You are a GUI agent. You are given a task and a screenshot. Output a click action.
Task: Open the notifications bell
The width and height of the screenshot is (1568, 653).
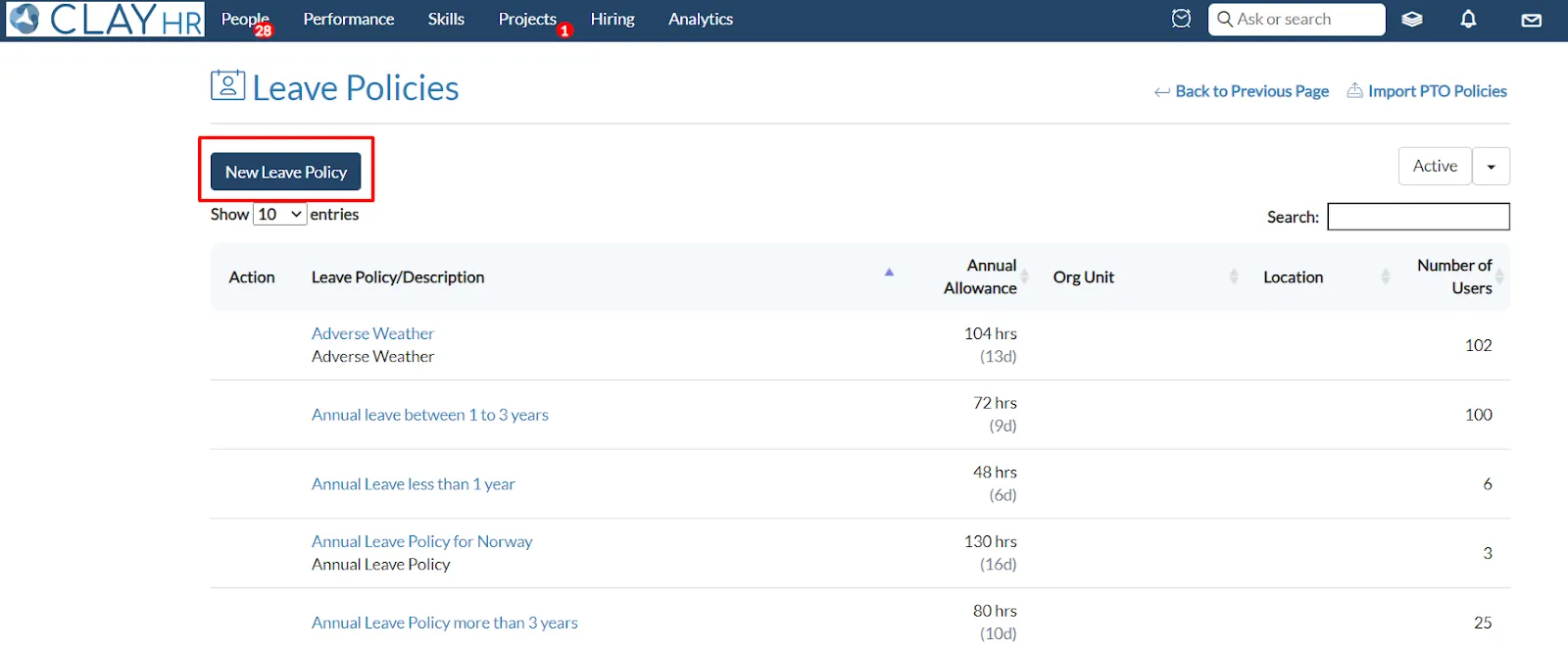[x=1468, y=20]
